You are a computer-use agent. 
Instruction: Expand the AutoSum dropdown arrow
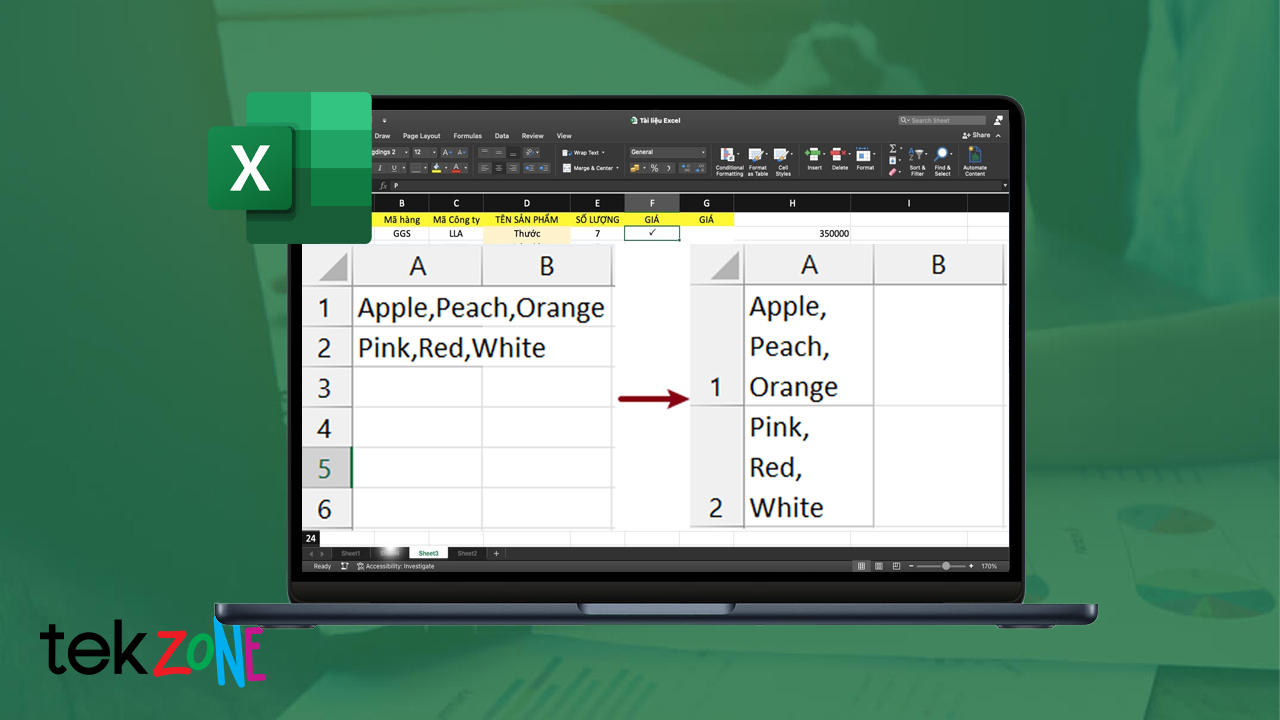tap(901, 148)
